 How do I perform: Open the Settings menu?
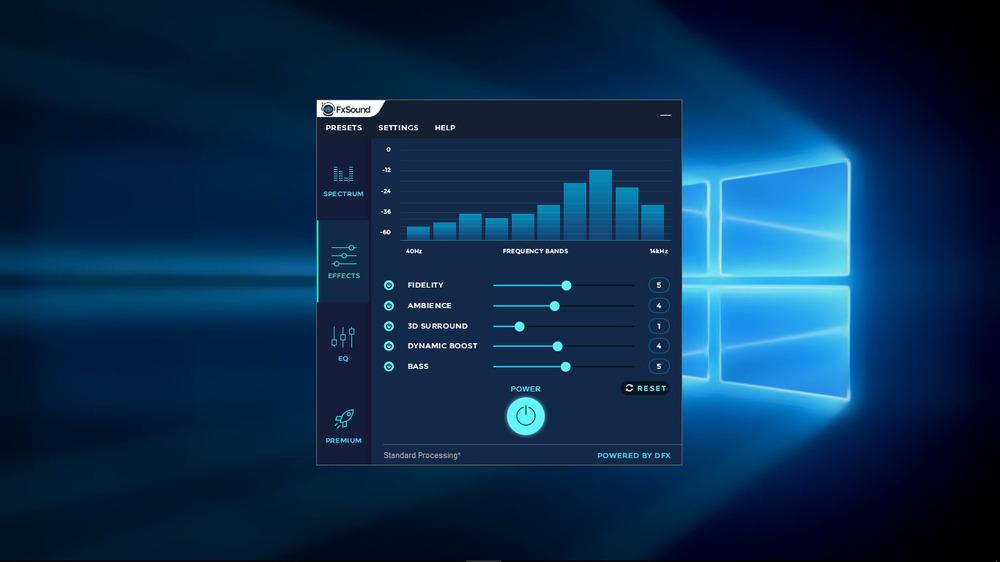398,128
